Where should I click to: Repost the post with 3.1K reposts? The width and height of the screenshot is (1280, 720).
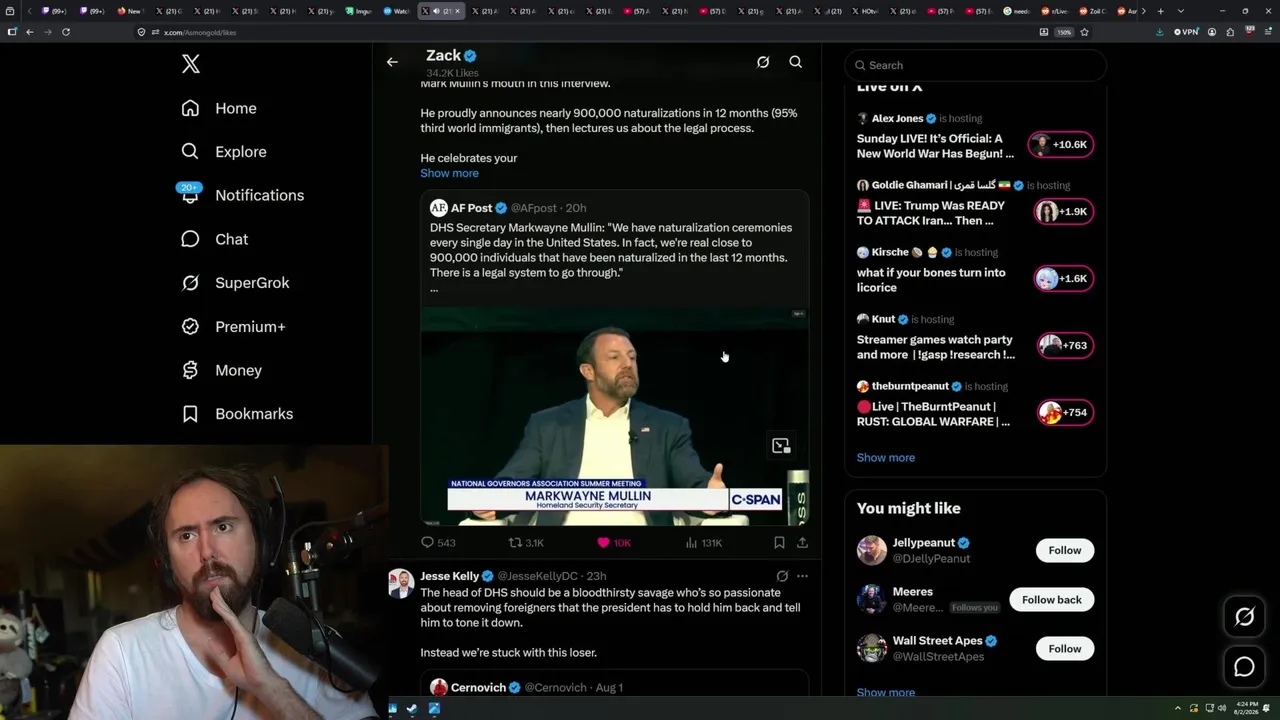(526, 543)
